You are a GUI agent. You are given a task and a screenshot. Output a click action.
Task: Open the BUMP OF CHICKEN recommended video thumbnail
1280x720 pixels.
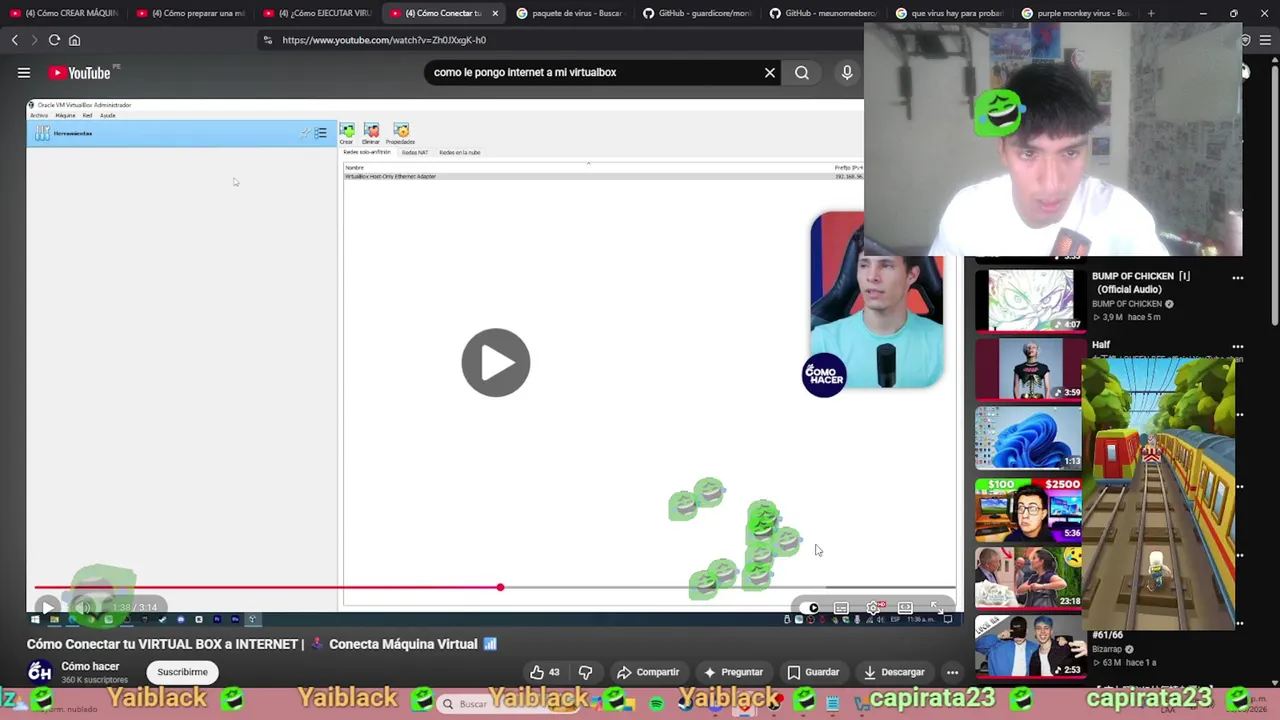pyautogui.click(x=1029, y=300)
